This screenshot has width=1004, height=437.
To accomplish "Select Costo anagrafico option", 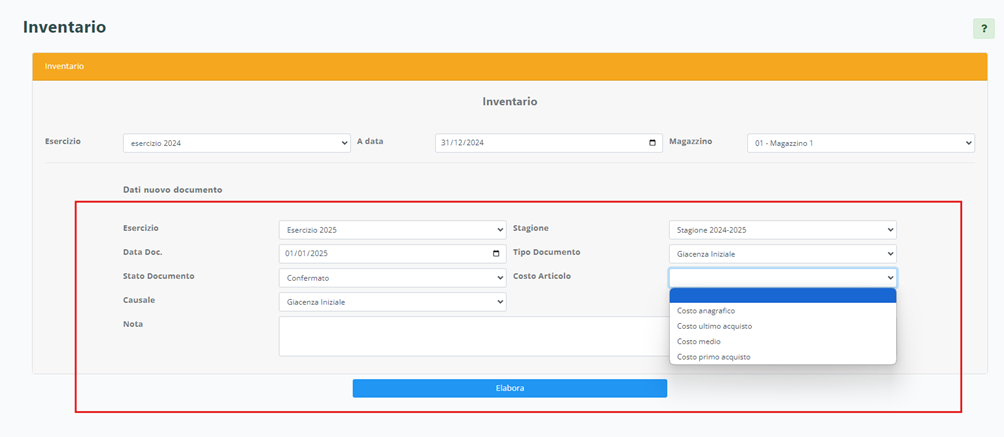I will click(706, 311).
